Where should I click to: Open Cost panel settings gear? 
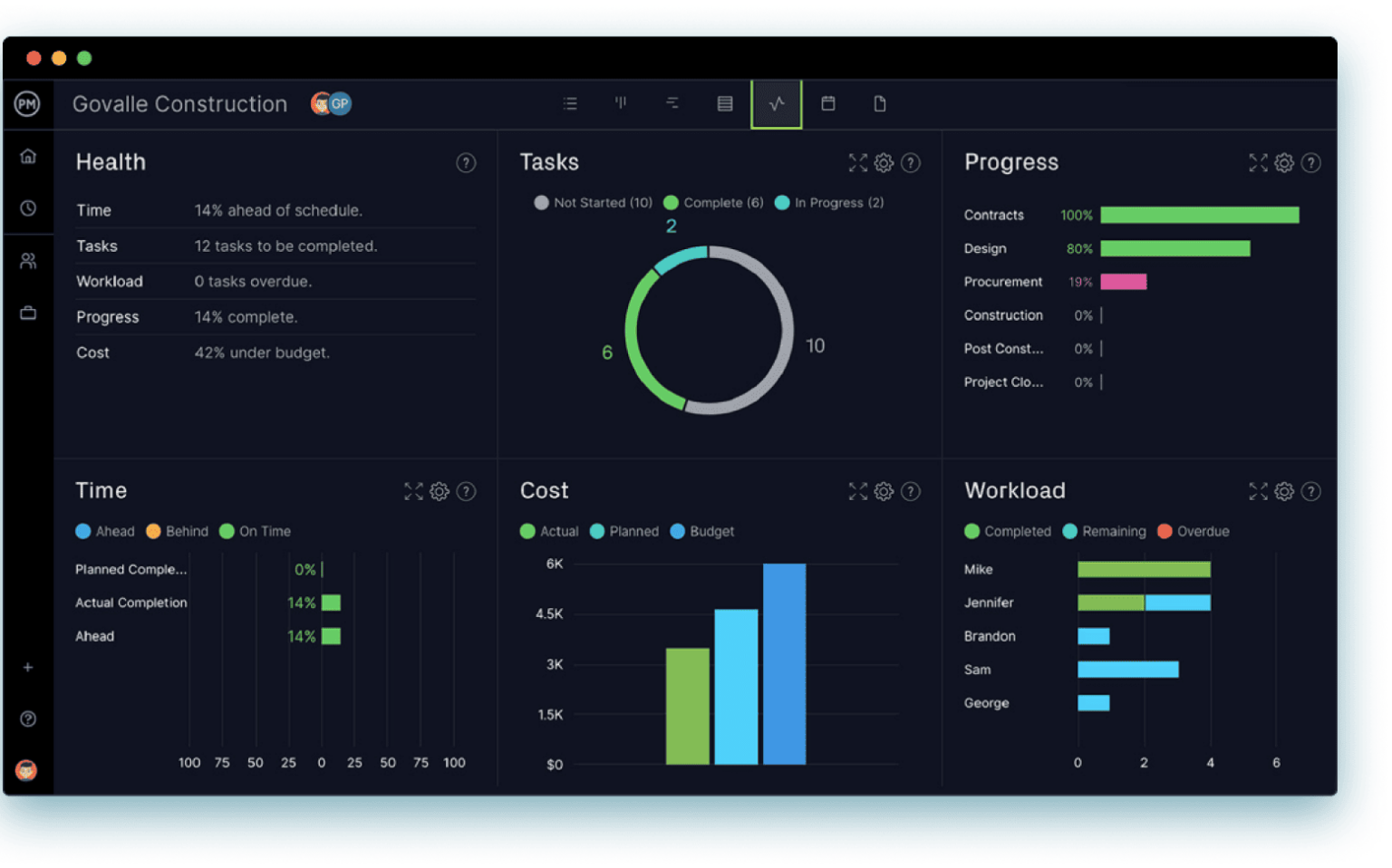(884, 491)
